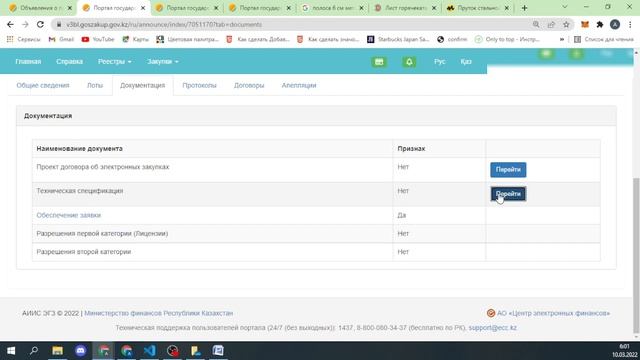Open the MetaMask fox extension

585,24
